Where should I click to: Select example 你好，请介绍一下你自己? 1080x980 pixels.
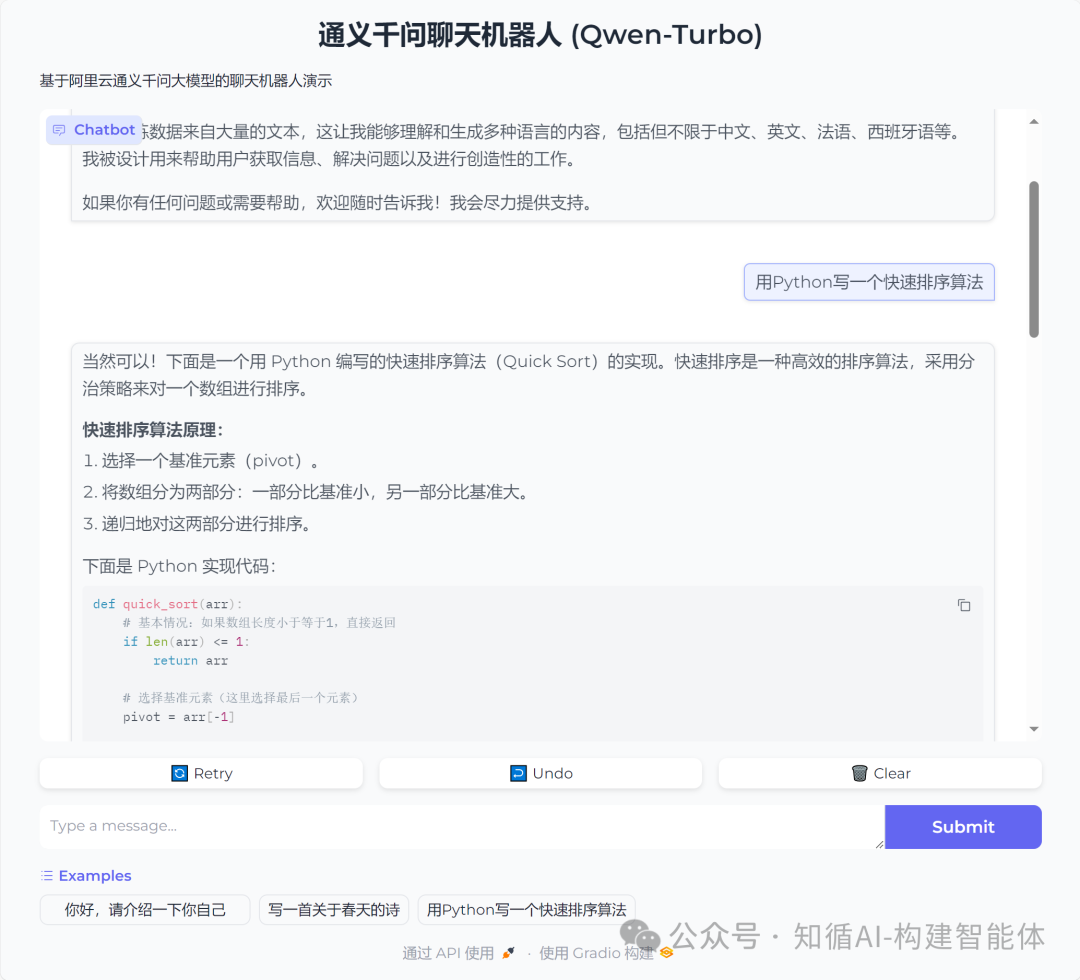point(145,910)
